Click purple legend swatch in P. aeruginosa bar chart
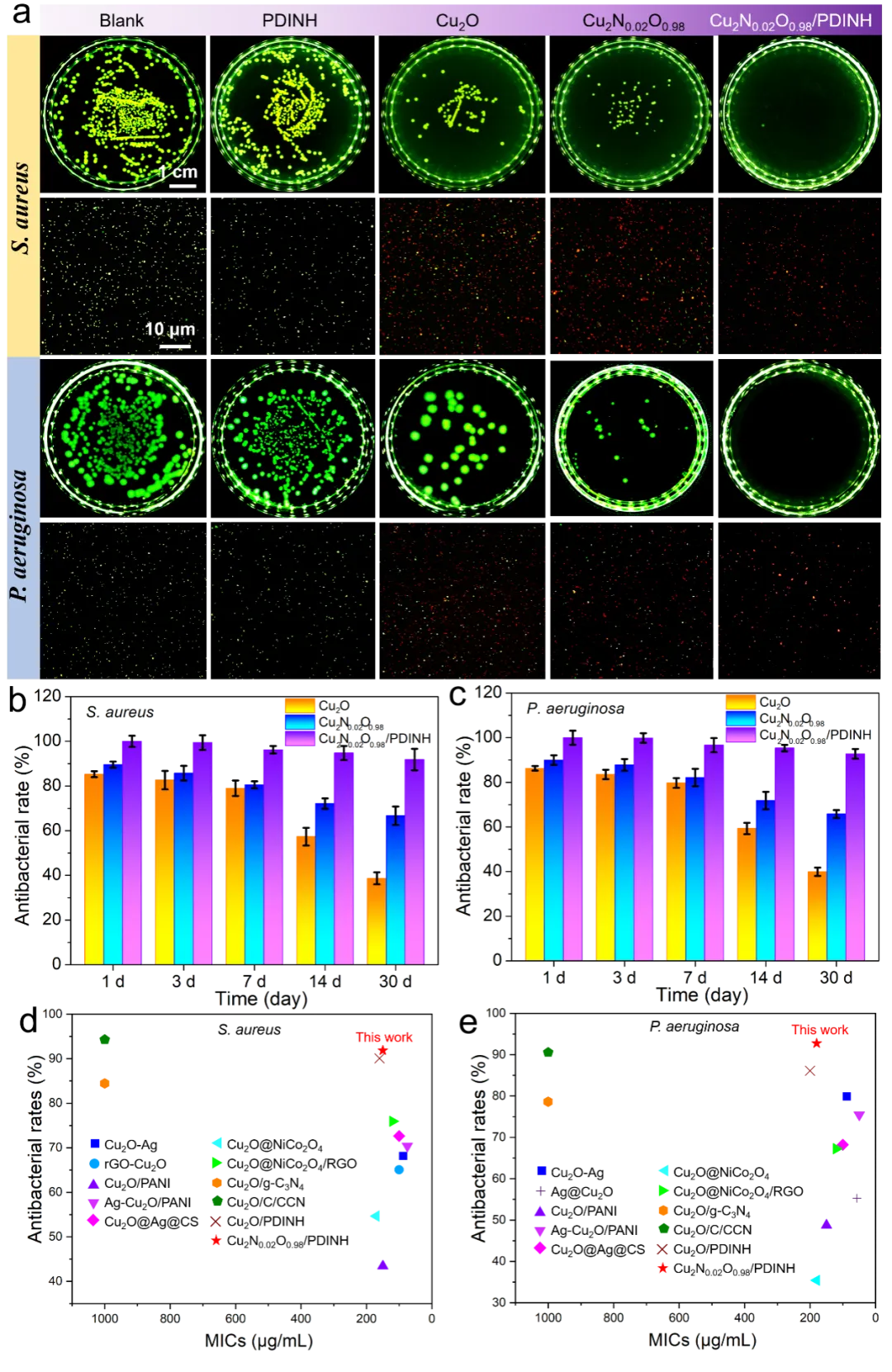892x1372 pixels. click(x=740, y=735)
